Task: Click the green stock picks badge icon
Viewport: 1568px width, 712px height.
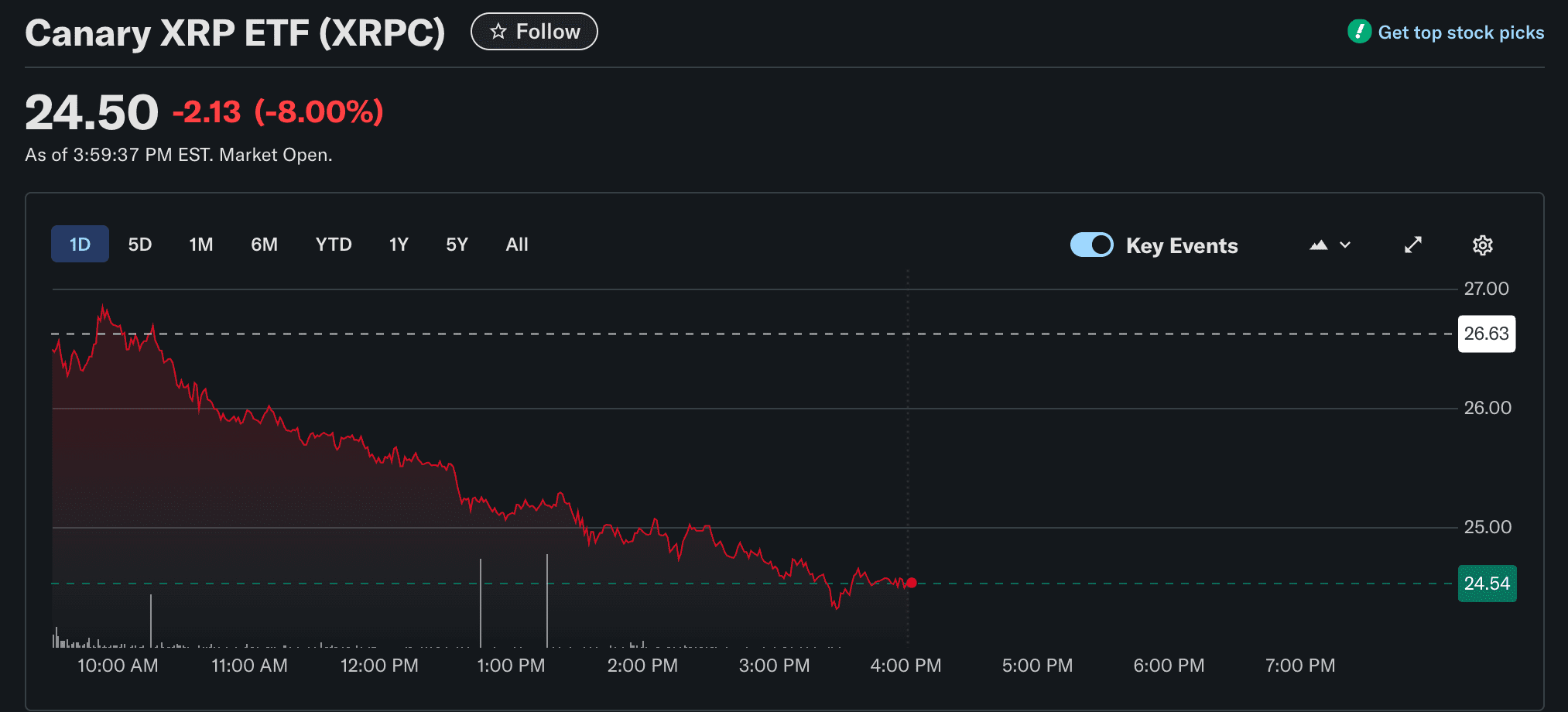Action: [x=1359, y=32]
